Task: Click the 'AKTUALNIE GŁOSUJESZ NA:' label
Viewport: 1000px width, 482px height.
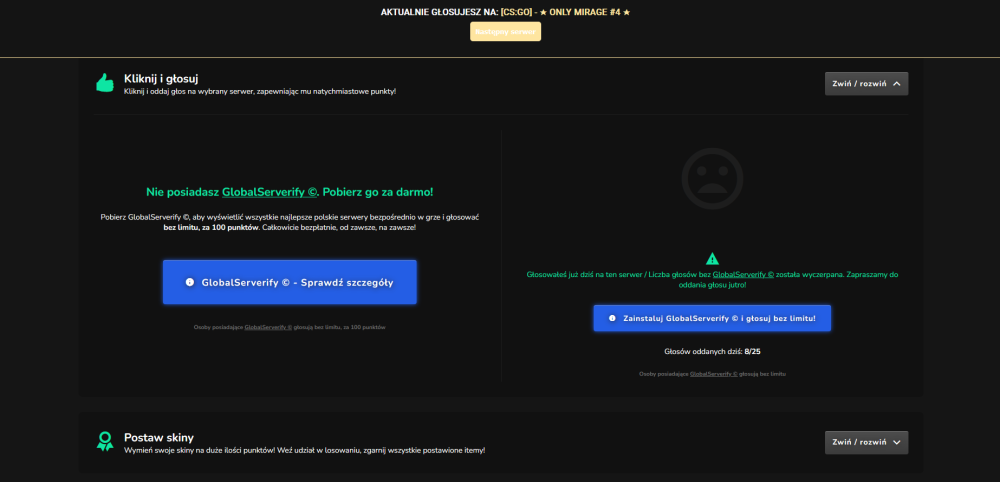Action: click(x=439, y=12)
